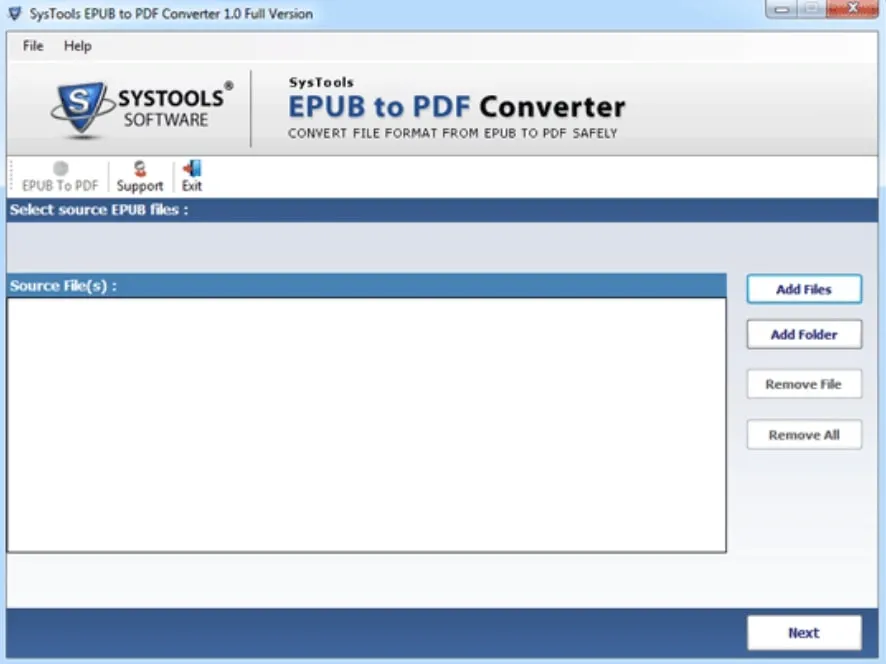Screen dimensions: 886x664
Task: Click the Add Files button
Action: point(803,288)
